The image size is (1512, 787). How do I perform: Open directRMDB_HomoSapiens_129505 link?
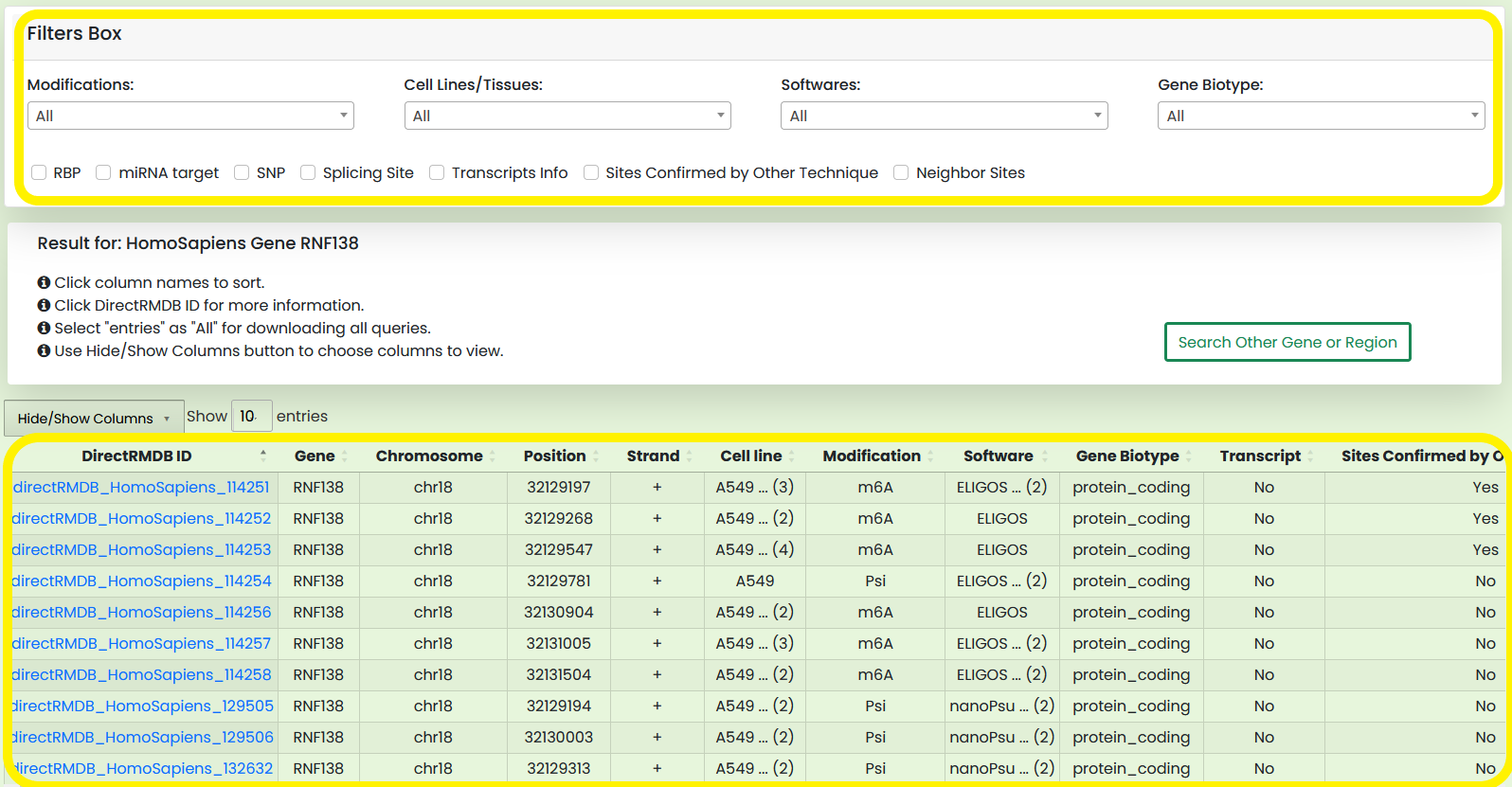pos(142,706)
